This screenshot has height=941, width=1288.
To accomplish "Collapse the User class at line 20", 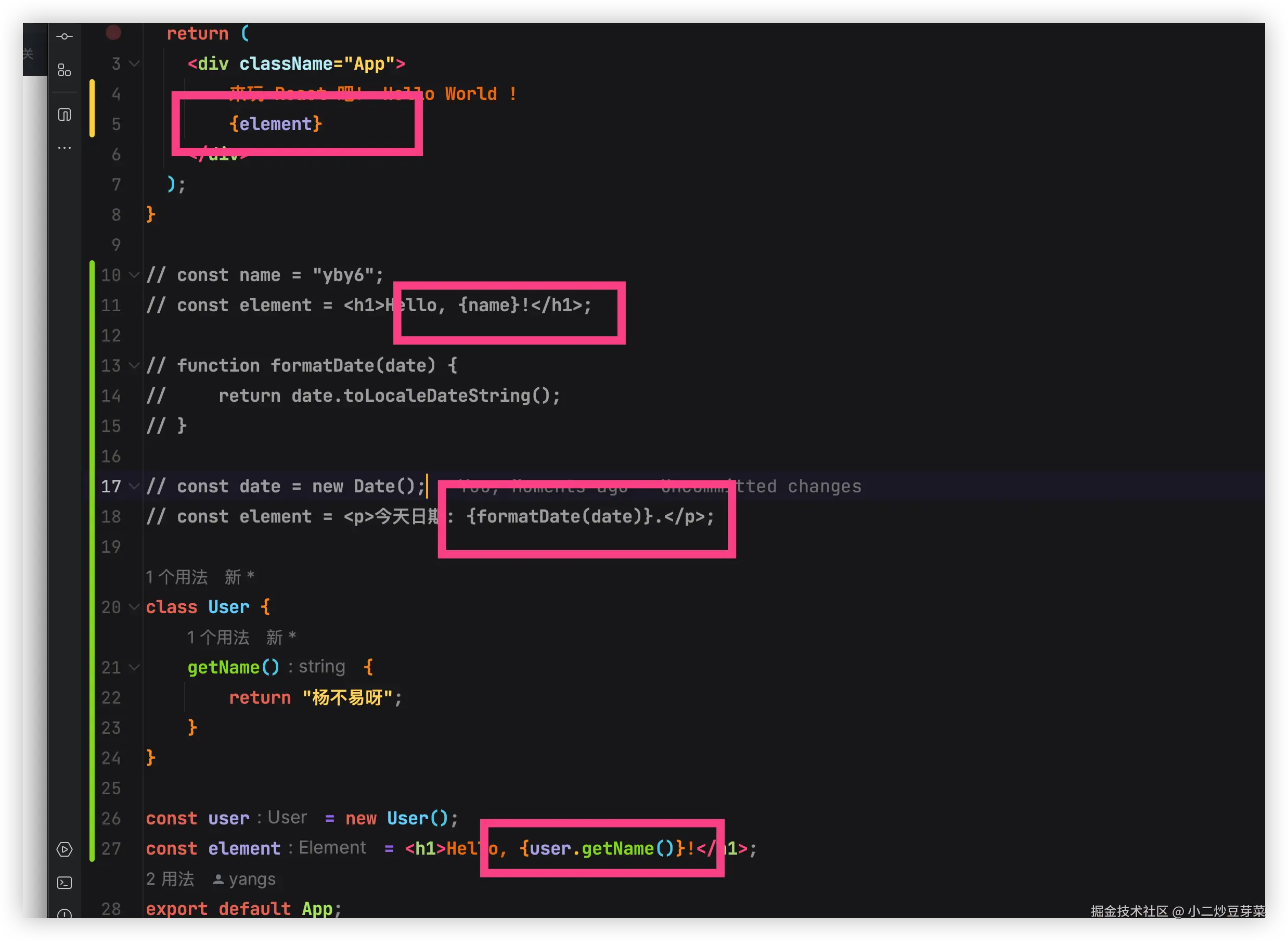I will pyautogui.click(x=134, y=607).
